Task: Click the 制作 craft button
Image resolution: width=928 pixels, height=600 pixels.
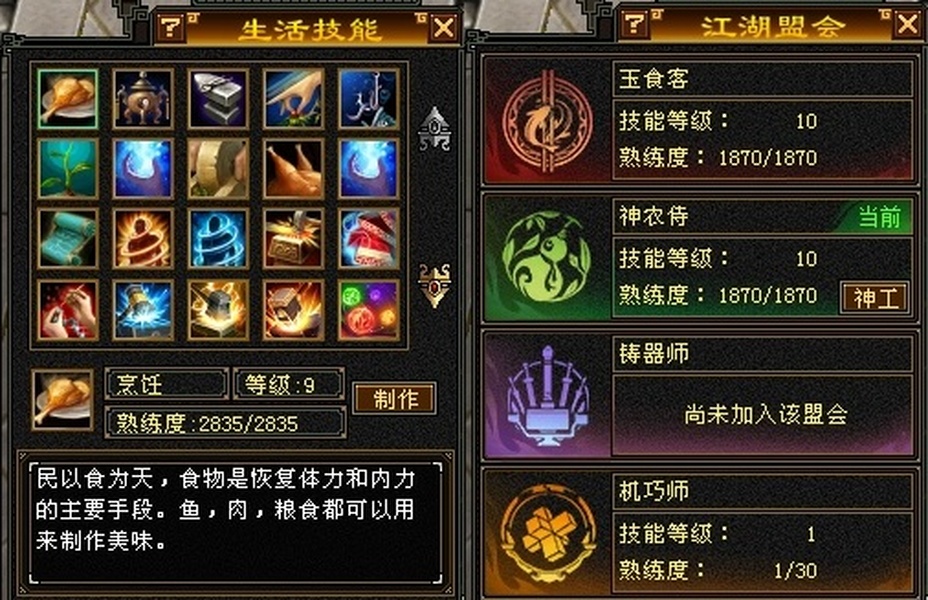Action: point(395,398)
